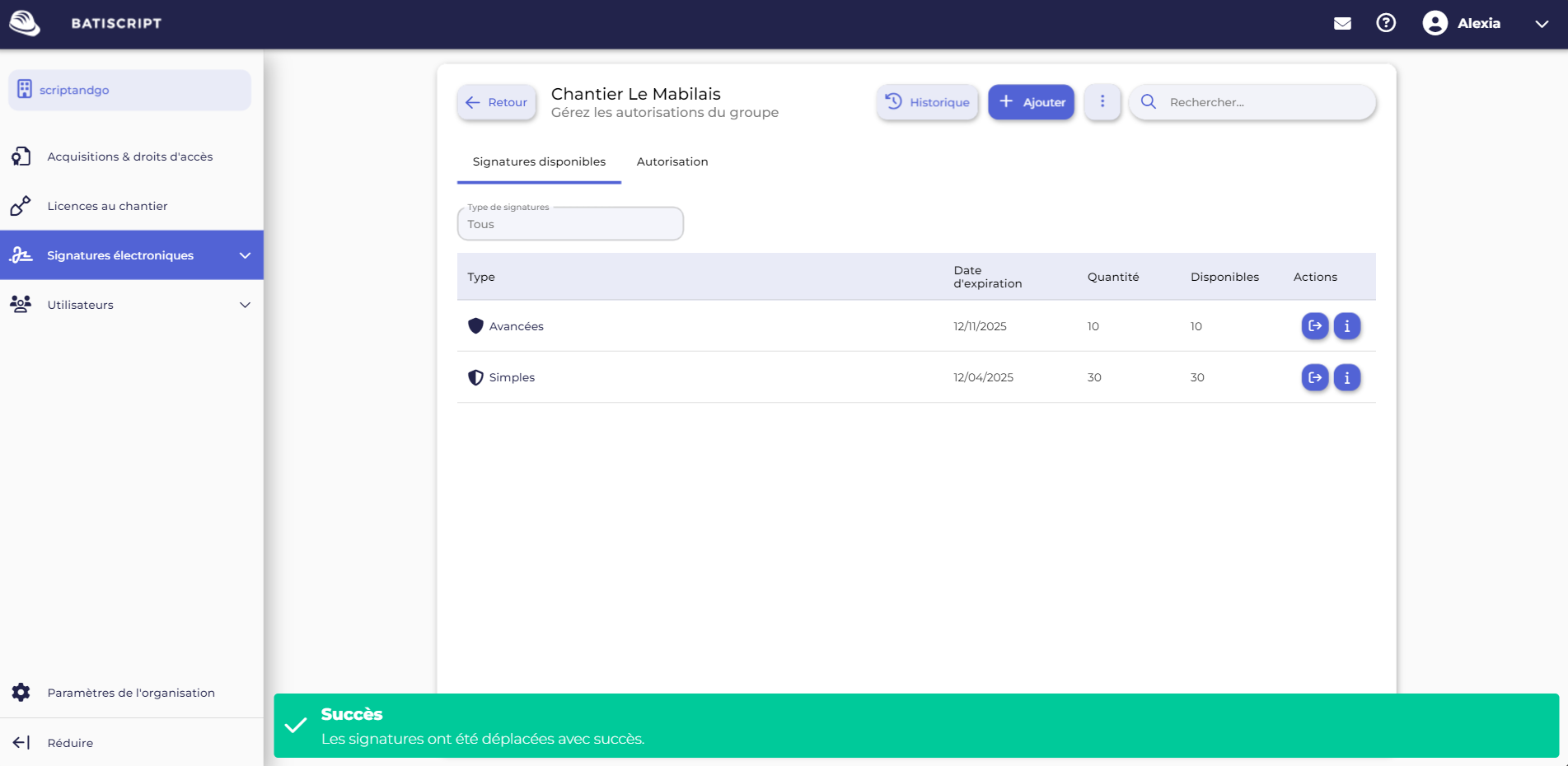Click the Ajouter button
Viewport: 1568px width, 766px height.
(1031, 102)
